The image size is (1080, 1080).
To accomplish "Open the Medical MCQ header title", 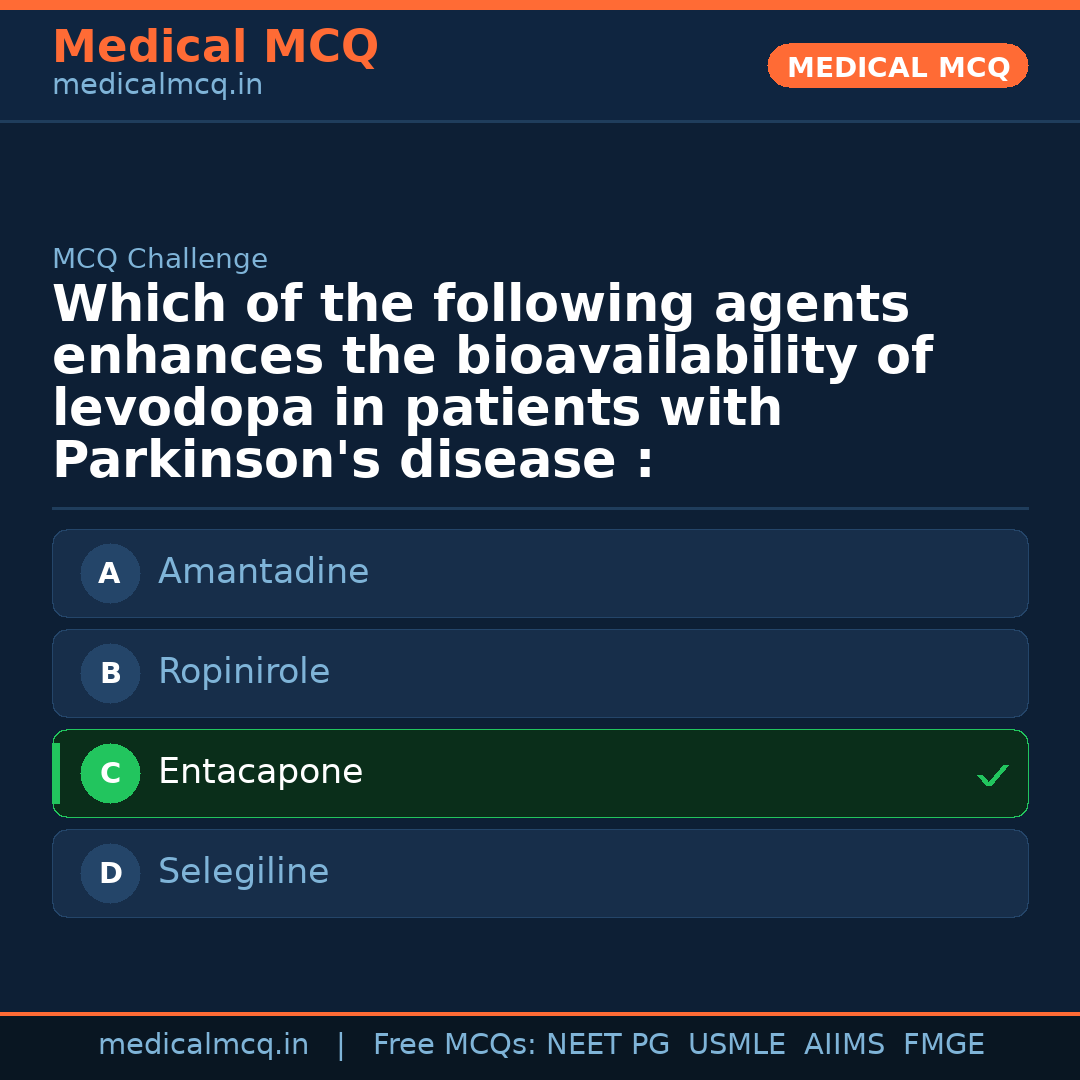I will pyautogui.click(x=215, y=47).
